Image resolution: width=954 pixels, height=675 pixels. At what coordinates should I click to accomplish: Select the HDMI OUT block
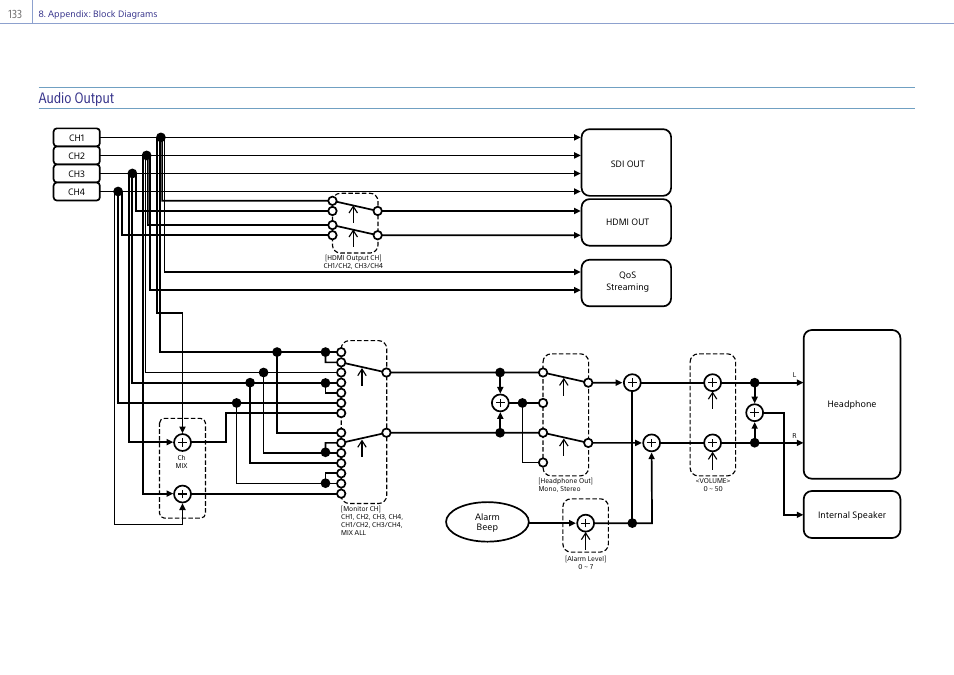627,222
